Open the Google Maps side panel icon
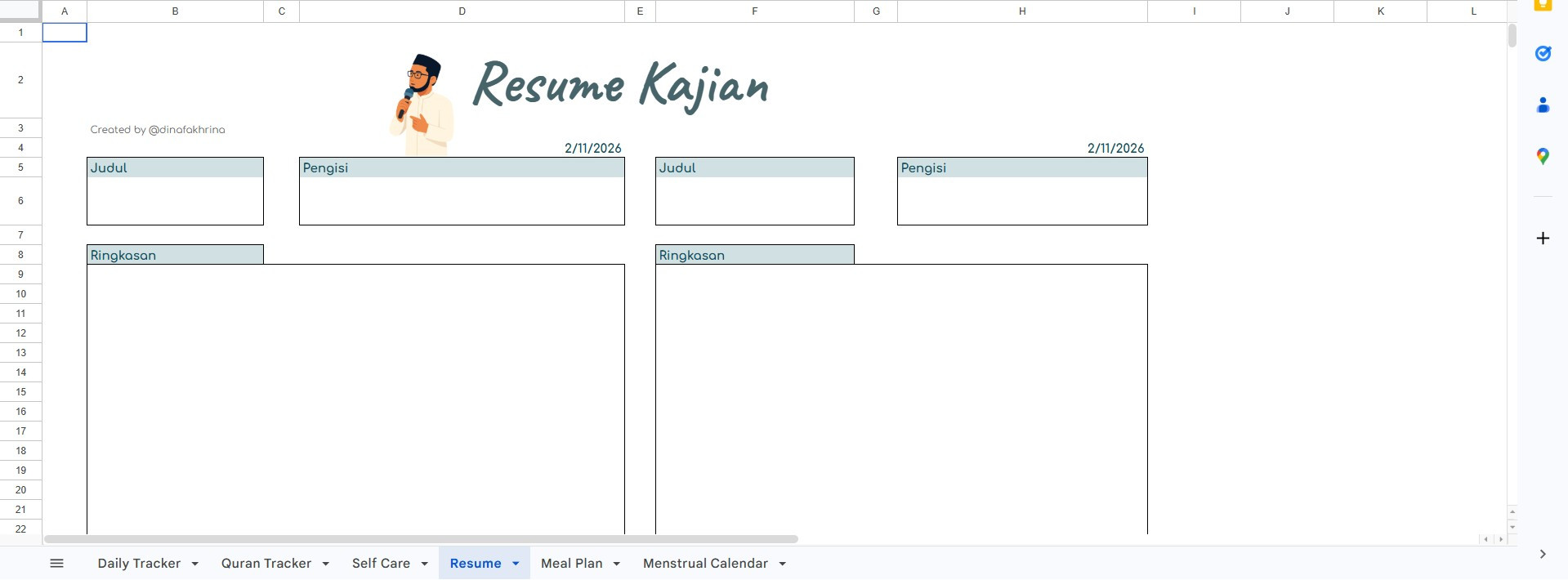1568x580 pixels. pos(1543,156)
